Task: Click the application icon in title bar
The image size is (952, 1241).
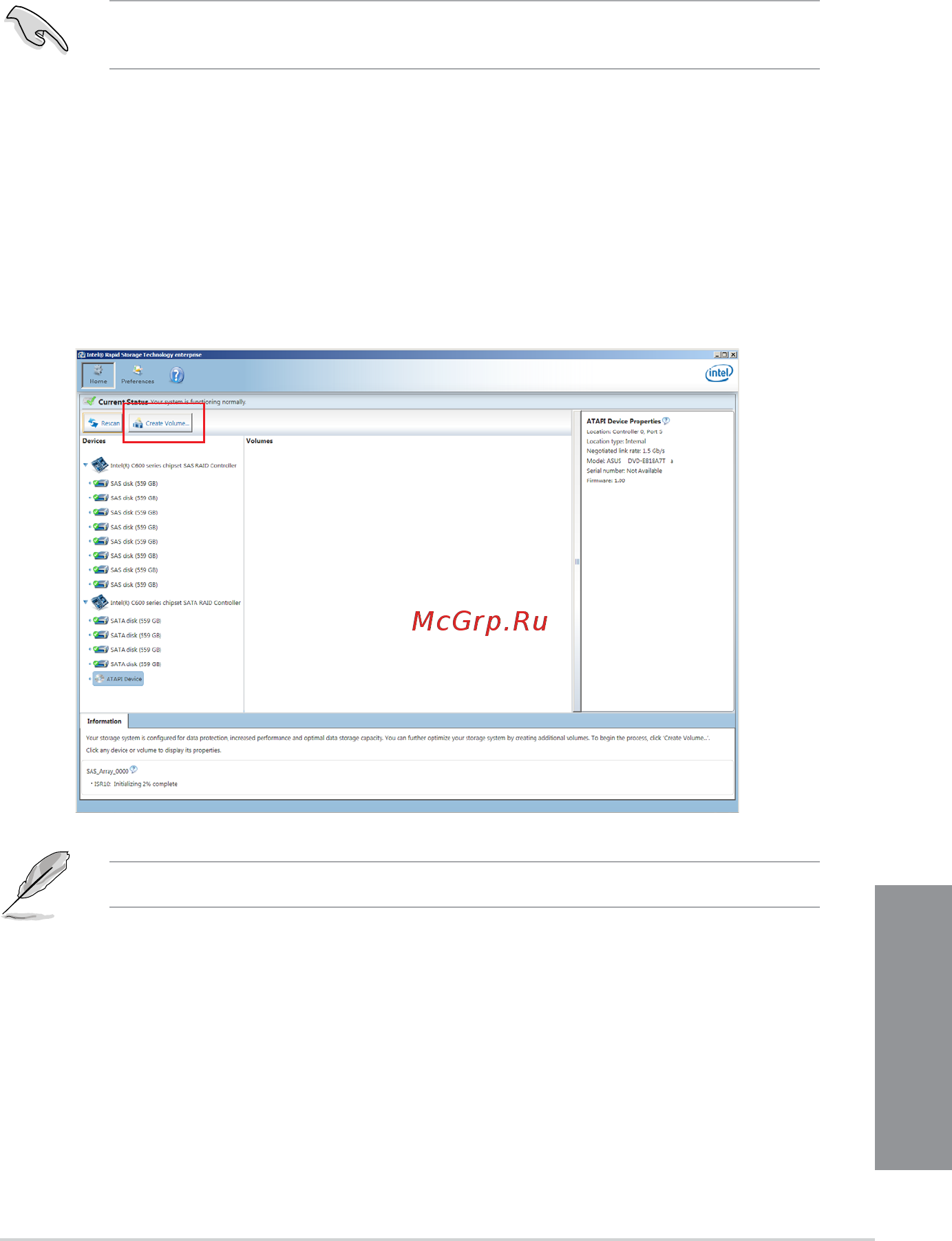Action: pos(82,355)
